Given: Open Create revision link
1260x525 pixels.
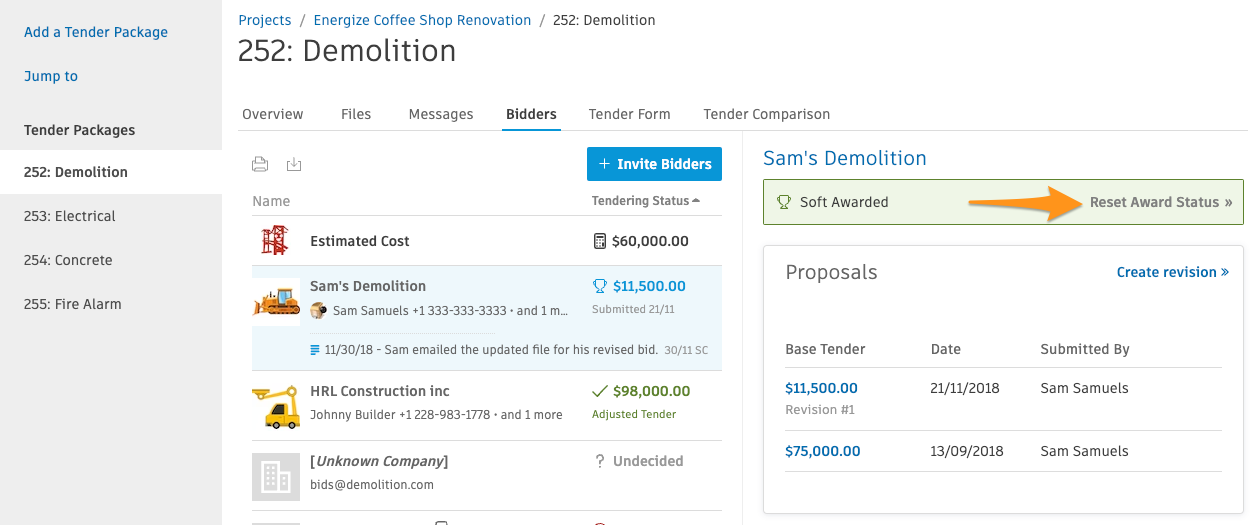Looking at the screenshot, I should (1173, 272).
